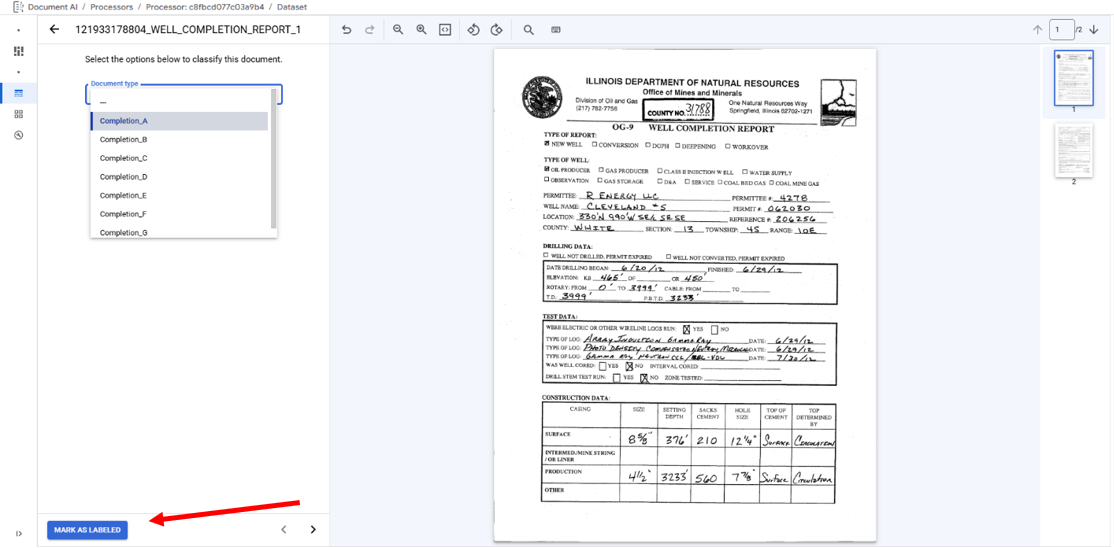The image size is (1114, 548).
Task: Go to next document with right chevron
Action: click(313, 530)
